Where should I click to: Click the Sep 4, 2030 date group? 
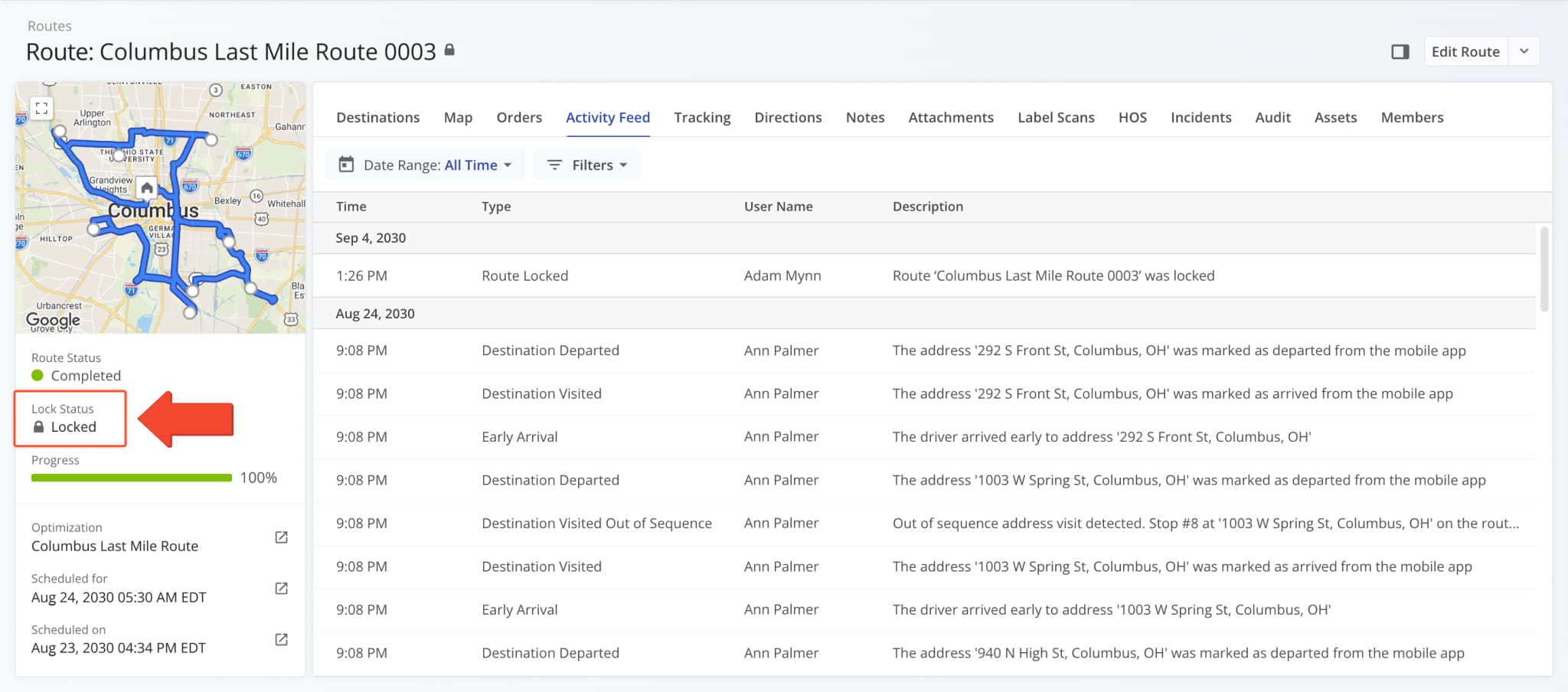tap(925, 238)
